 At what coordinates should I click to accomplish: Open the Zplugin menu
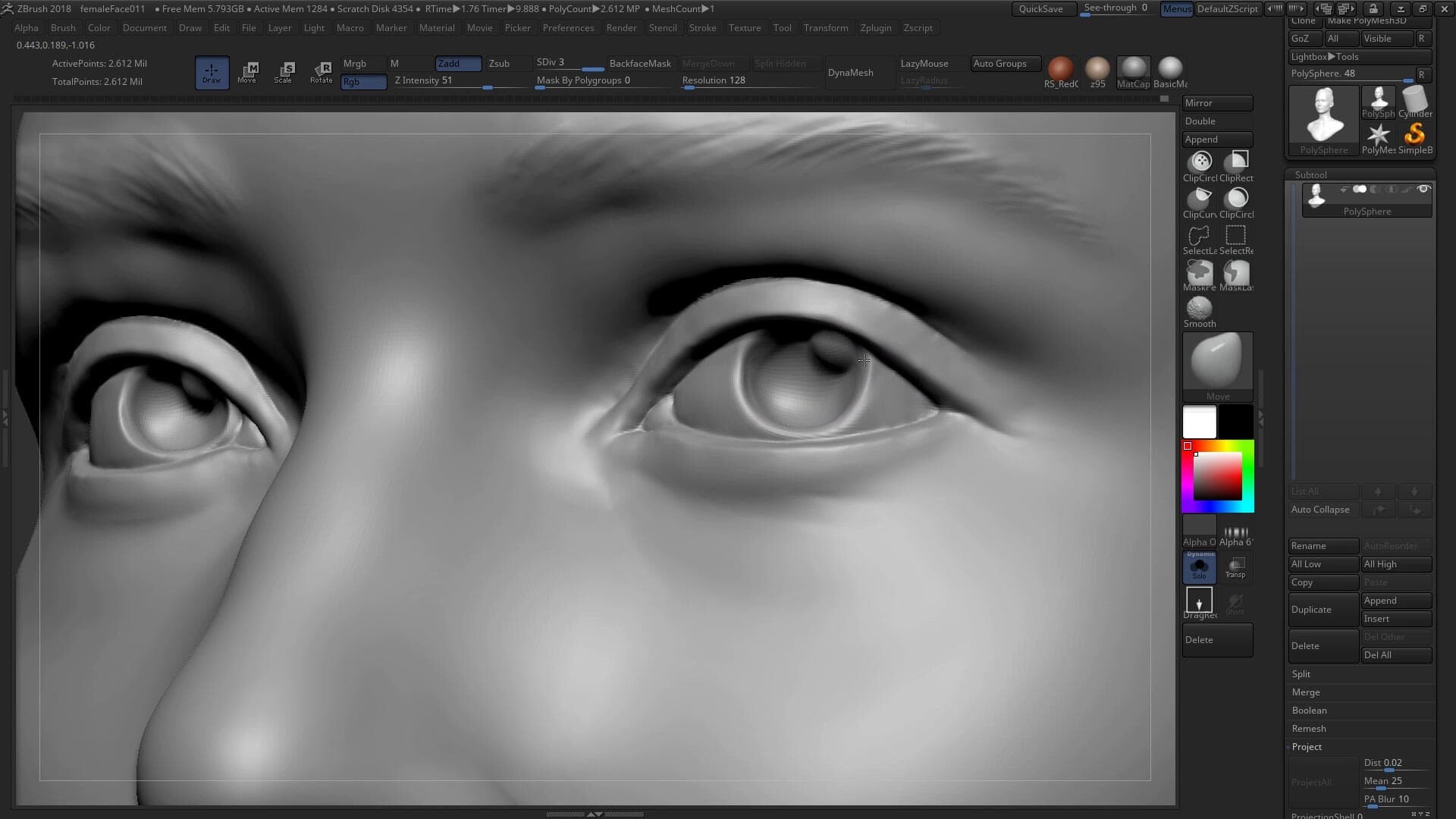point(875,27)
